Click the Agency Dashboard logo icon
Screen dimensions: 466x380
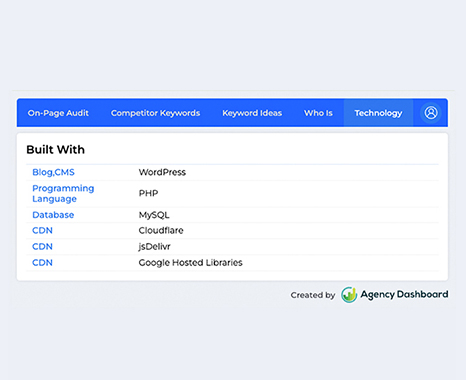(x=349, y=295)
